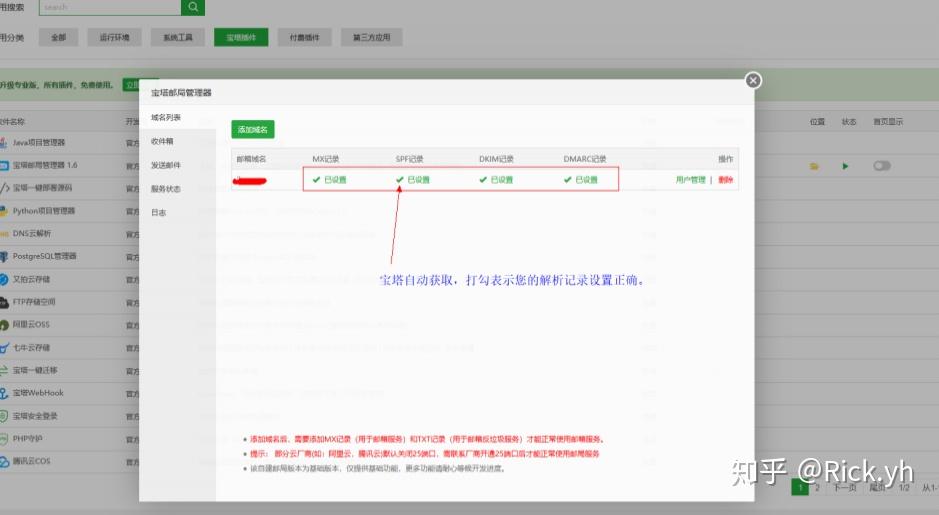Viewport: 939px width, 515px height.
Task: Click the 又拍云存储 icon
Action: coord(4,279)
